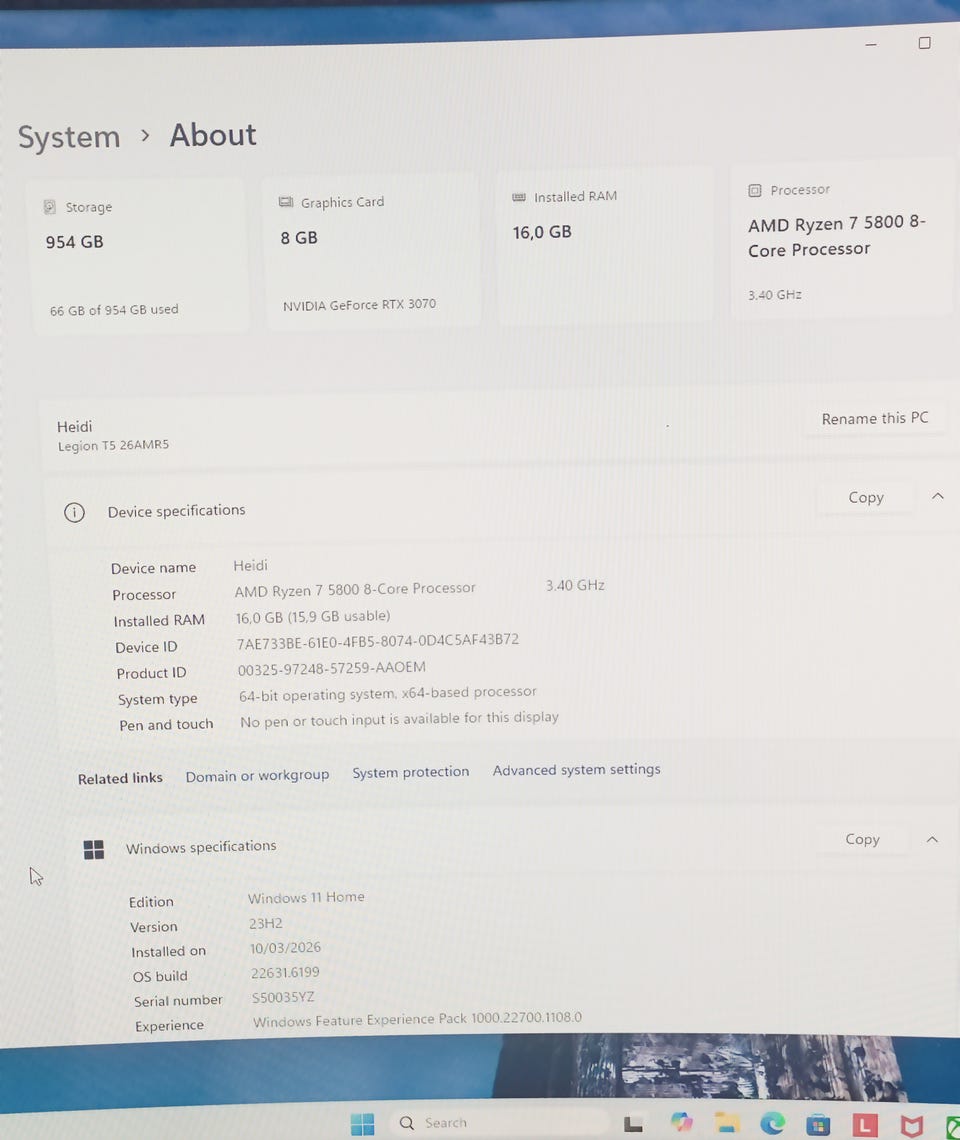Click the Windows specifications logo icon

pos(94,849)
